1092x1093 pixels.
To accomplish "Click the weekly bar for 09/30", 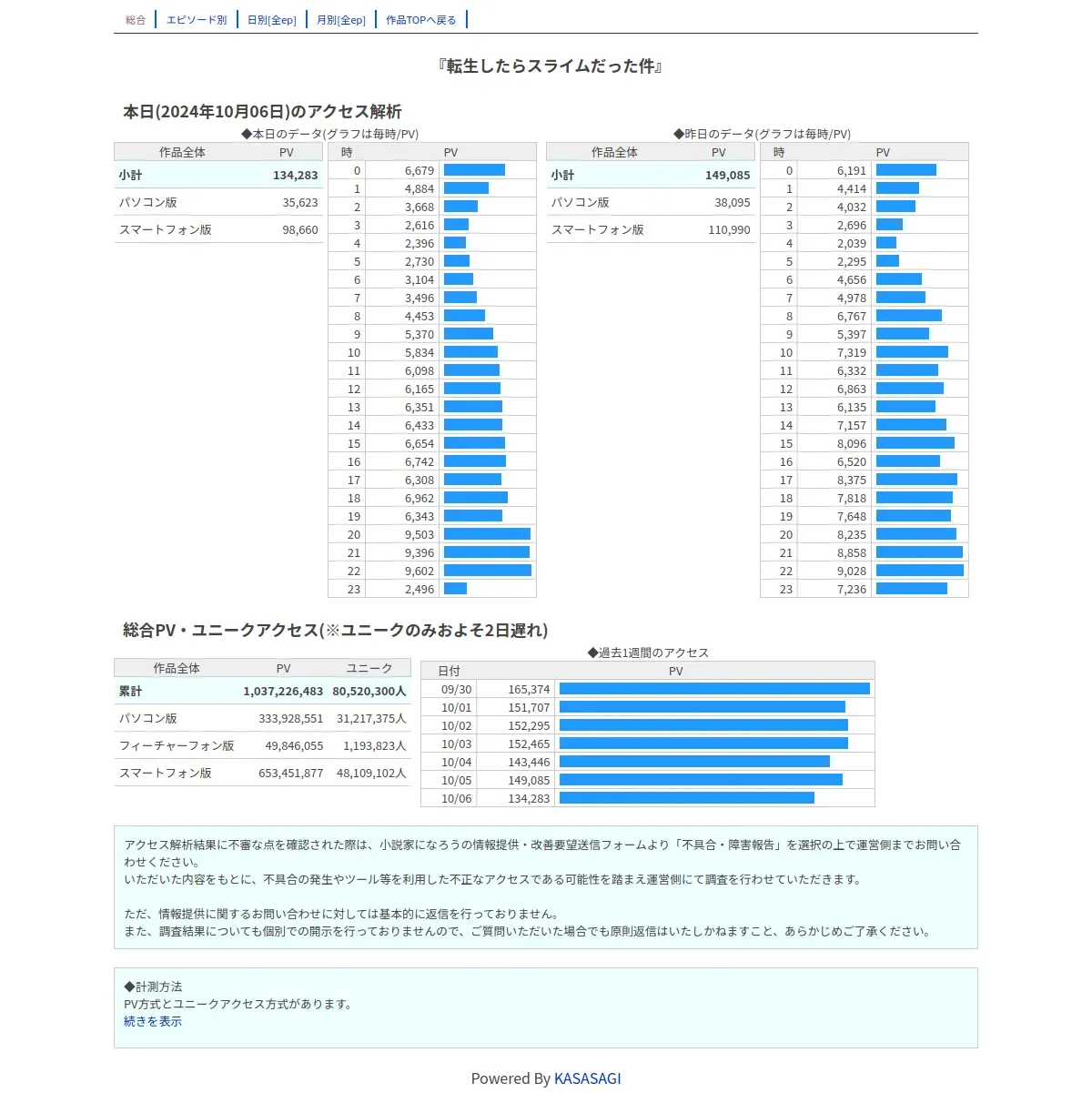I will (x=714, y=689).
